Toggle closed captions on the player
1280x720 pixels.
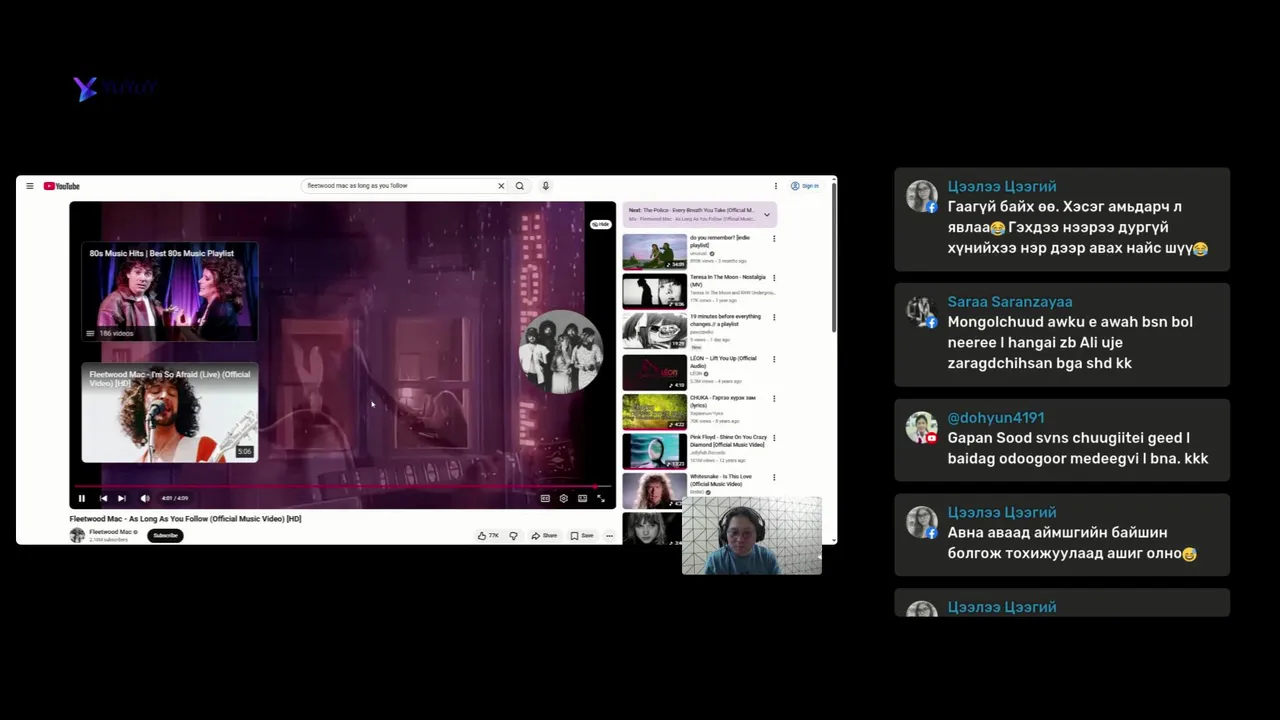[x=545, y=498]
